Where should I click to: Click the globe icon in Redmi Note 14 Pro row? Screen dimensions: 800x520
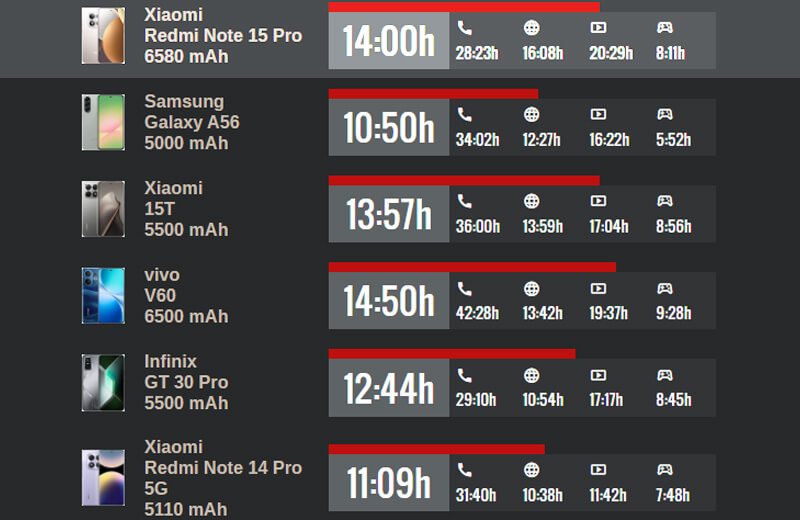(x=531, y=470)
